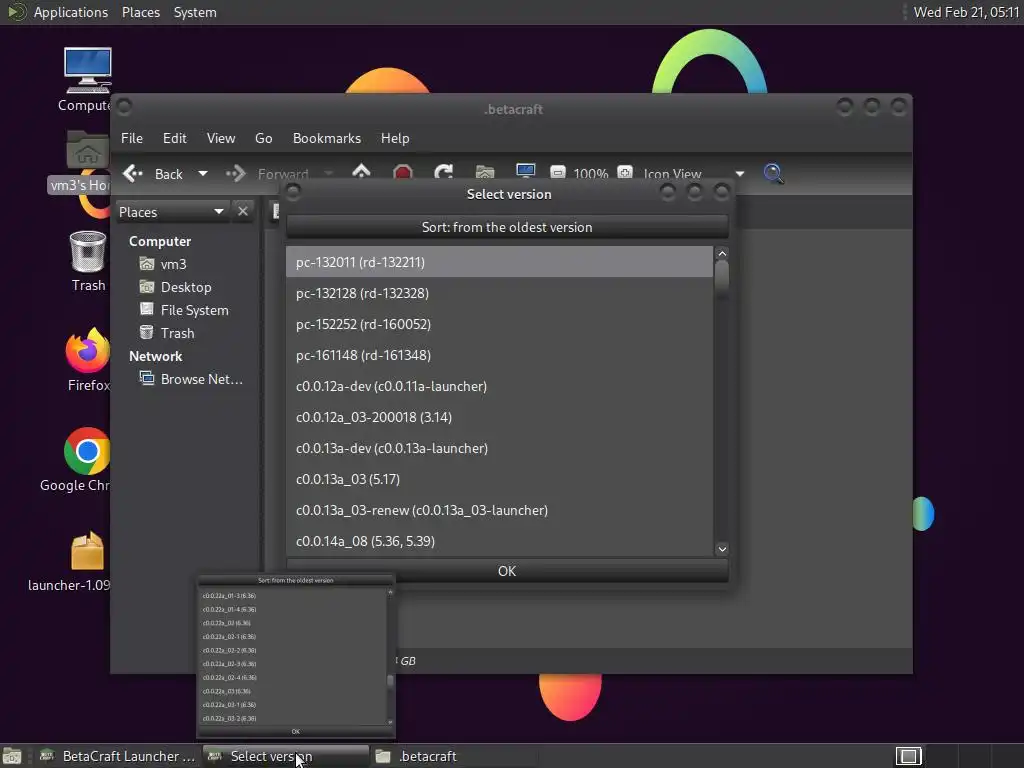
Task: Open the Back history dropdown arrow
Action: click(x=202, y=174)
